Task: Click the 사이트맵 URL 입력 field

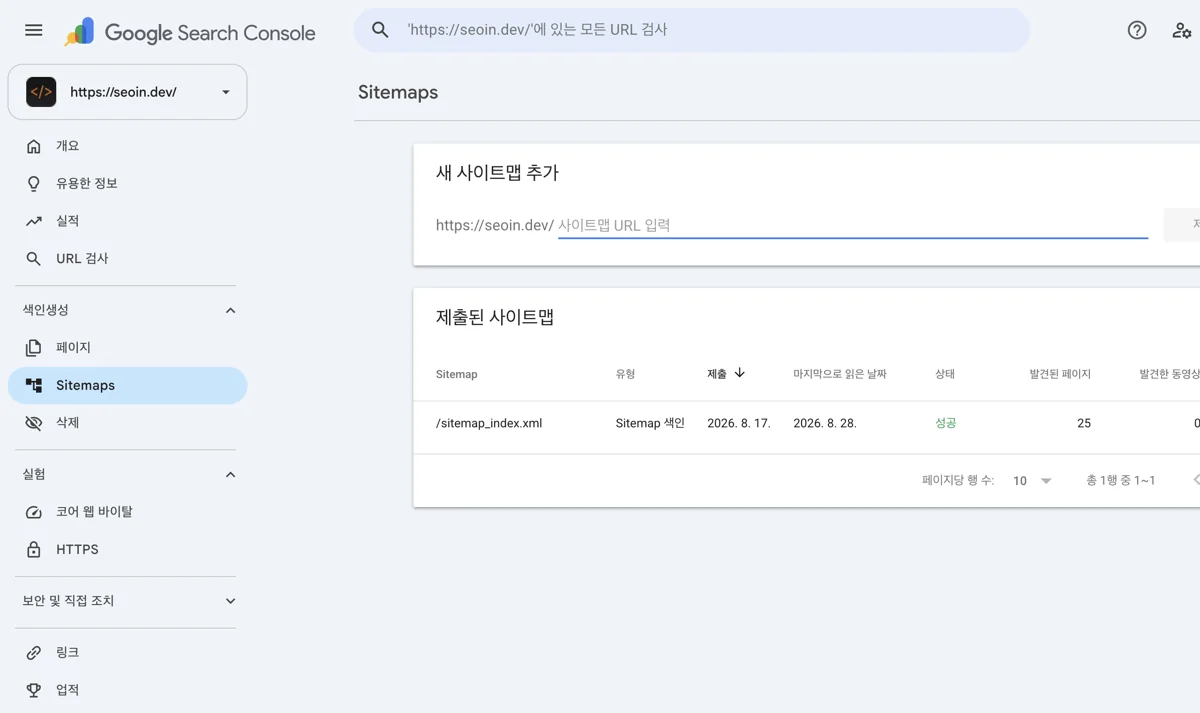Action: (852, 225)
